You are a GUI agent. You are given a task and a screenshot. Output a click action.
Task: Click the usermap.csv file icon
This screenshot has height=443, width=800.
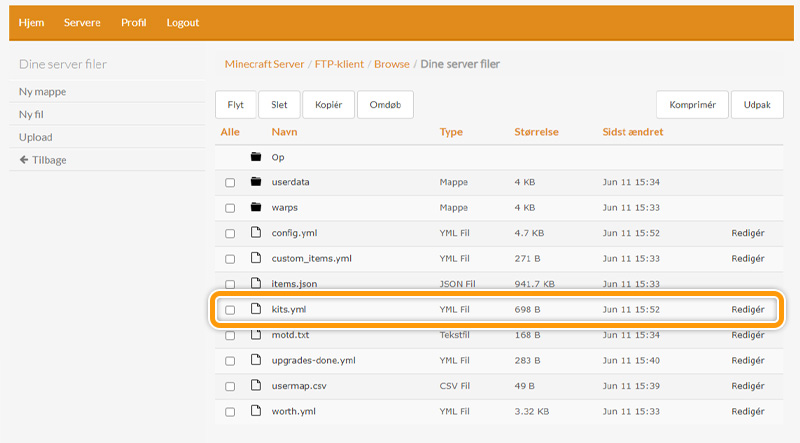coord(256,385)
